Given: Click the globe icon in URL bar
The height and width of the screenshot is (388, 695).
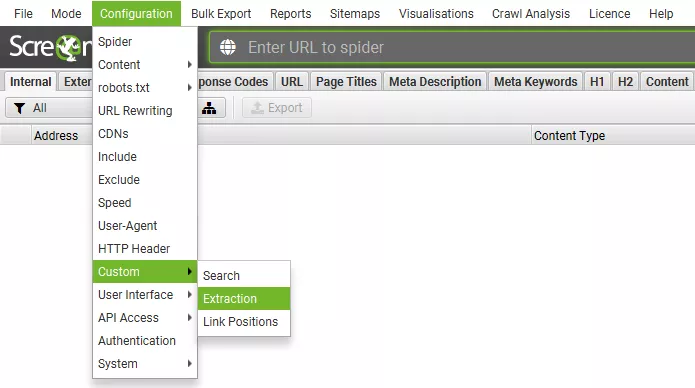Looking at the screenshot, I should (228, 47).
